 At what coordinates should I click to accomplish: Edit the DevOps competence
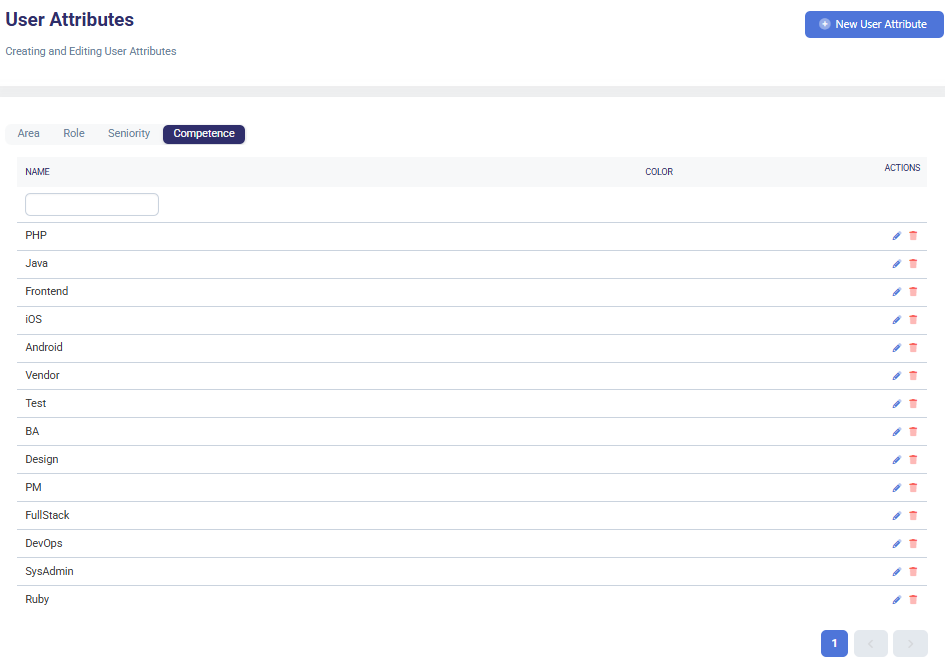(x=896, y=544)
